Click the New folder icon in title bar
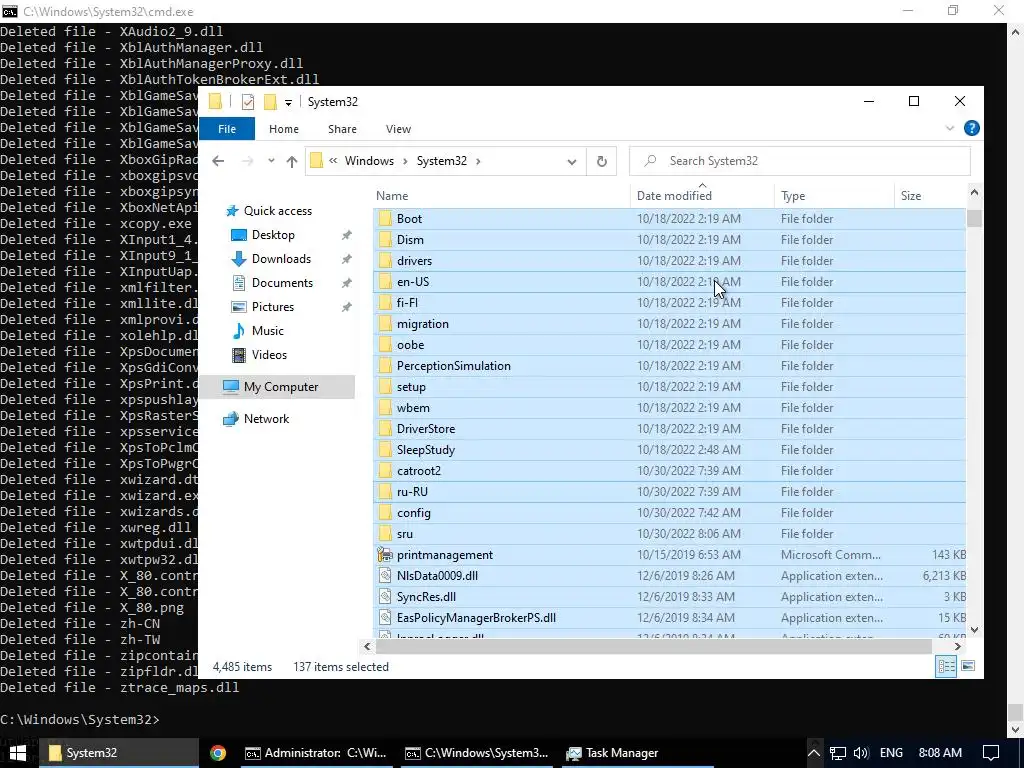1024x768 pixels. [270, 102]
